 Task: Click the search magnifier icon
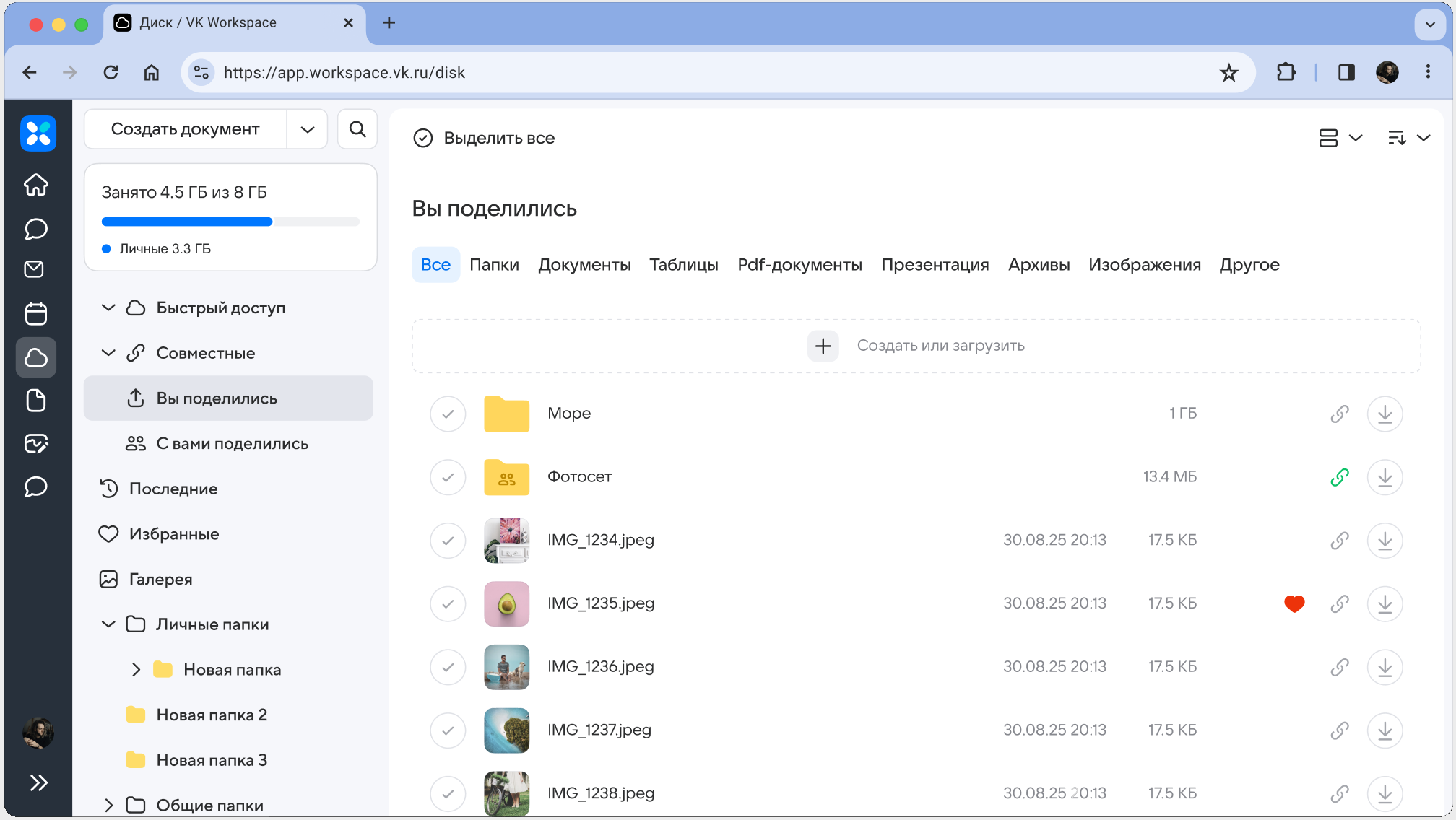tap(357, 129)
